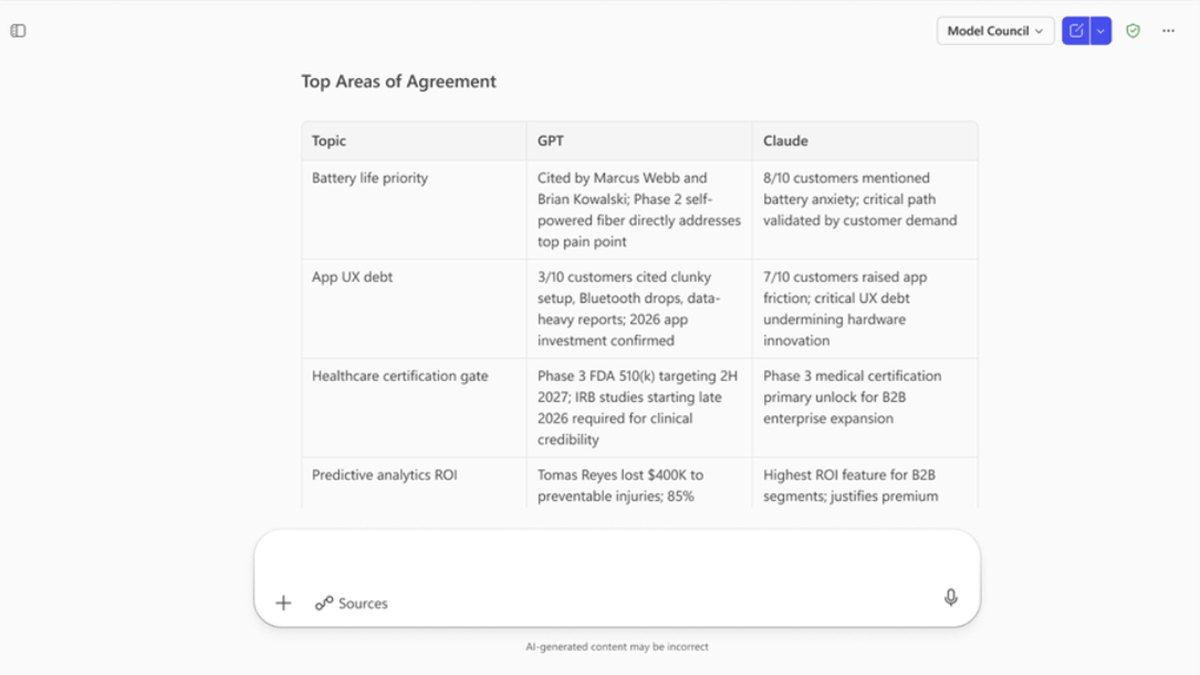Open the more options ellipsis icon
This screenshot has width=1200, height=675.
tap(1168, 30)
